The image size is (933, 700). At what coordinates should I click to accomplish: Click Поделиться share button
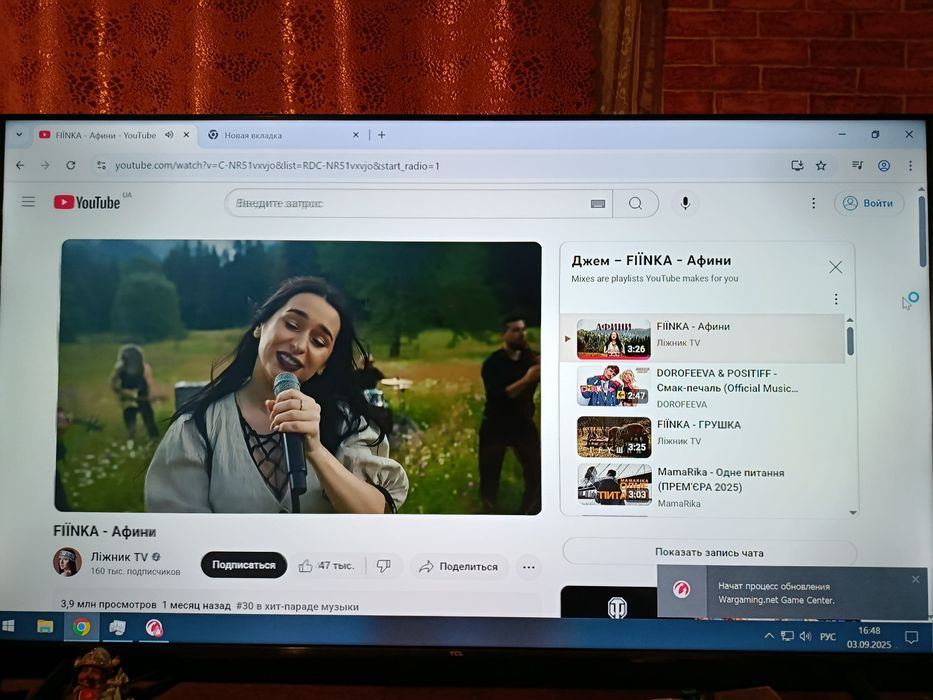pyautogui.click(x=459, y=567)
